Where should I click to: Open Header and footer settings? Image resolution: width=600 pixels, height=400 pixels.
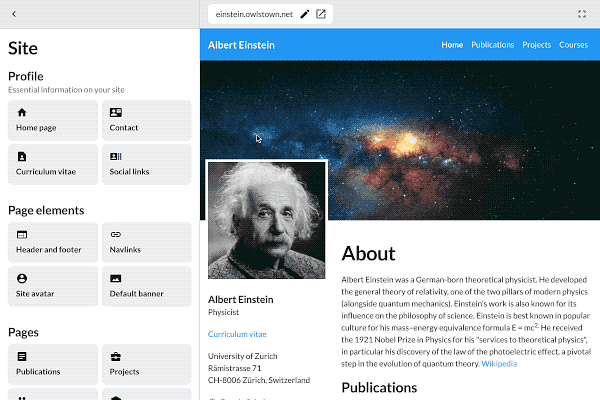(53, 242)
